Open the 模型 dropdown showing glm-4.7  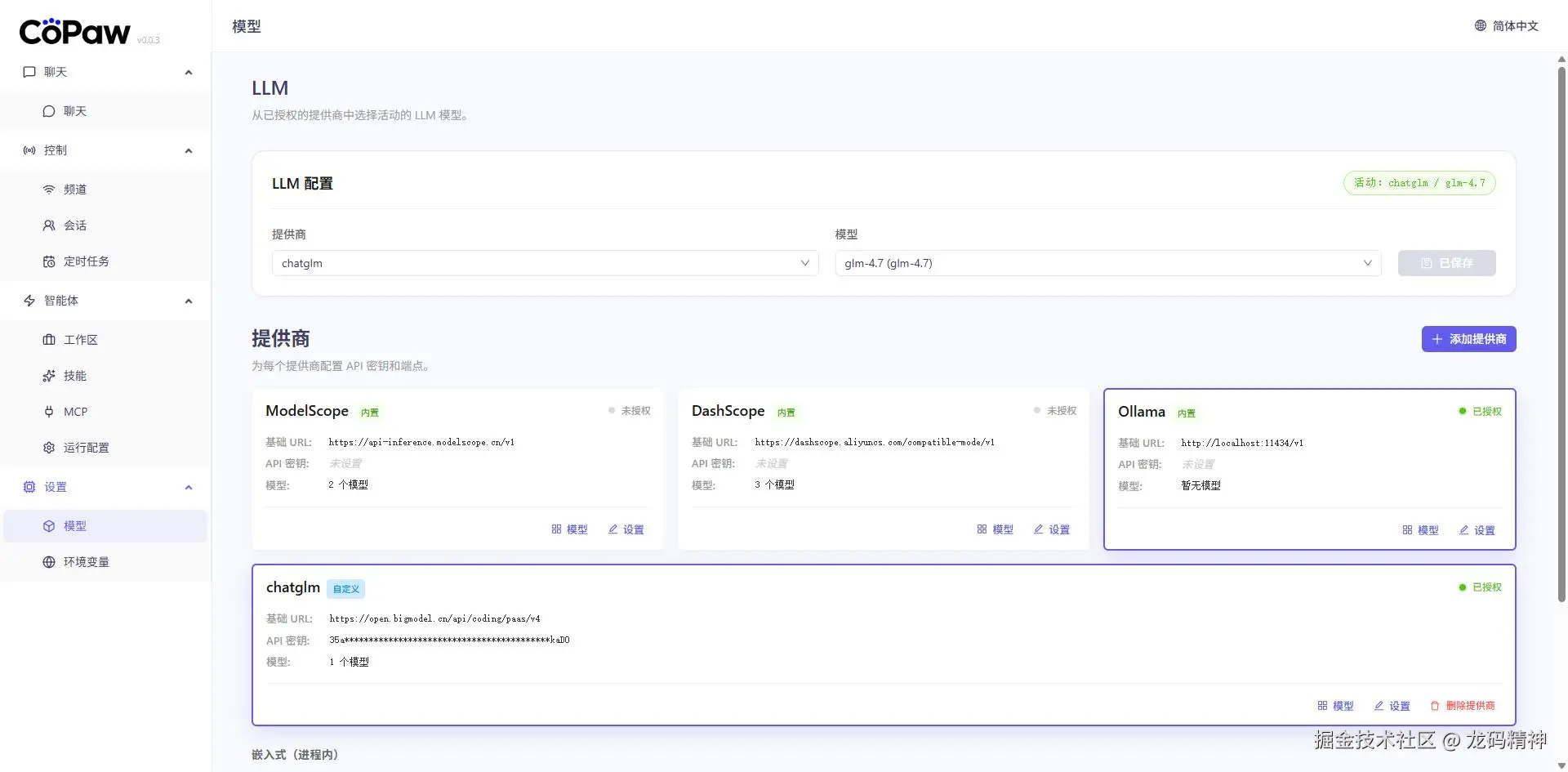(1108, 263)
